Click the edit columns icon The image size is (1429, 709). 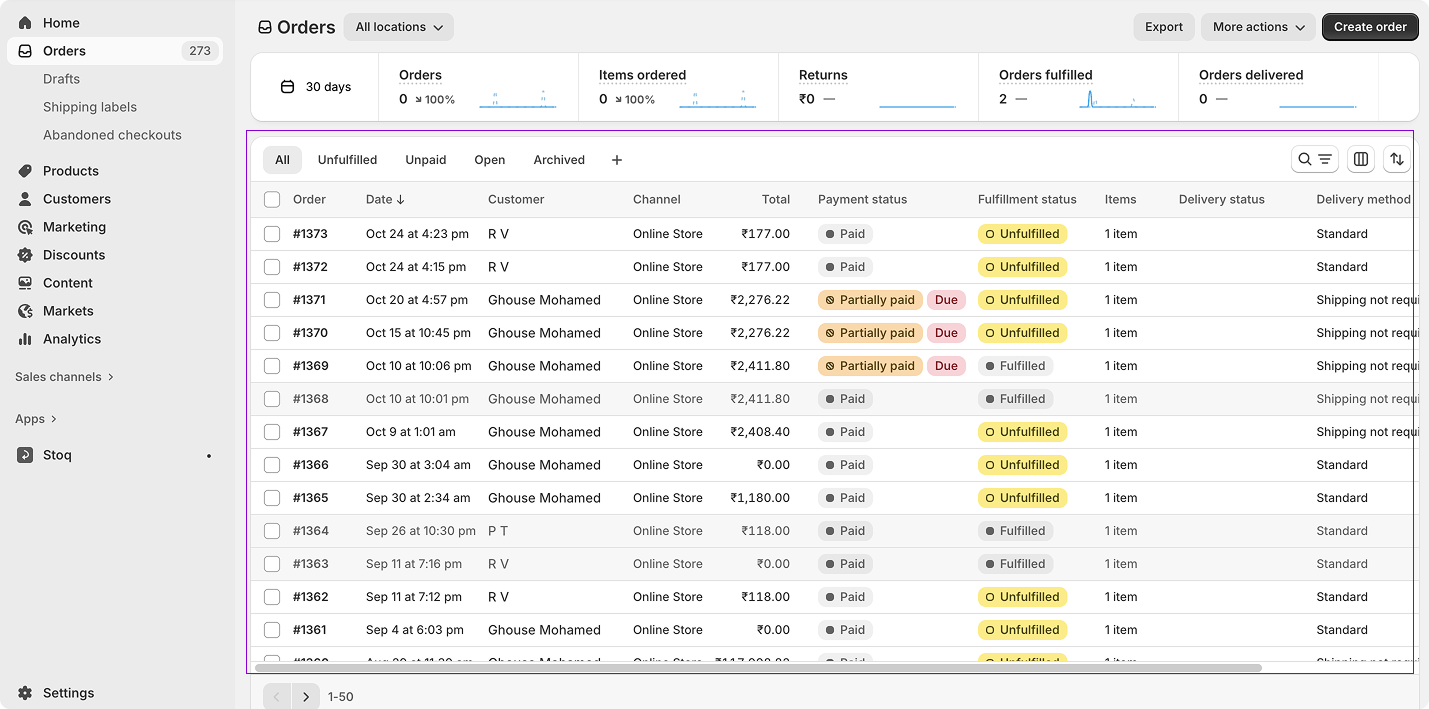[1361, 159]
